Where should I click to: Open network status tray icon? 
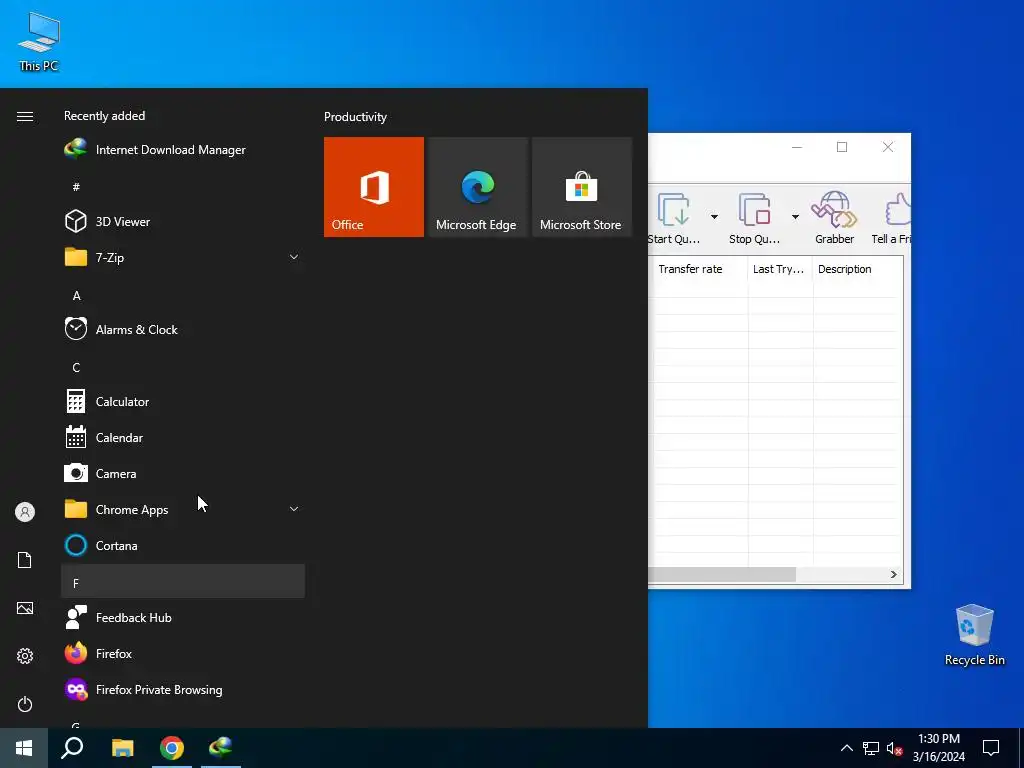pyautogui.click(x=871, y=748)
